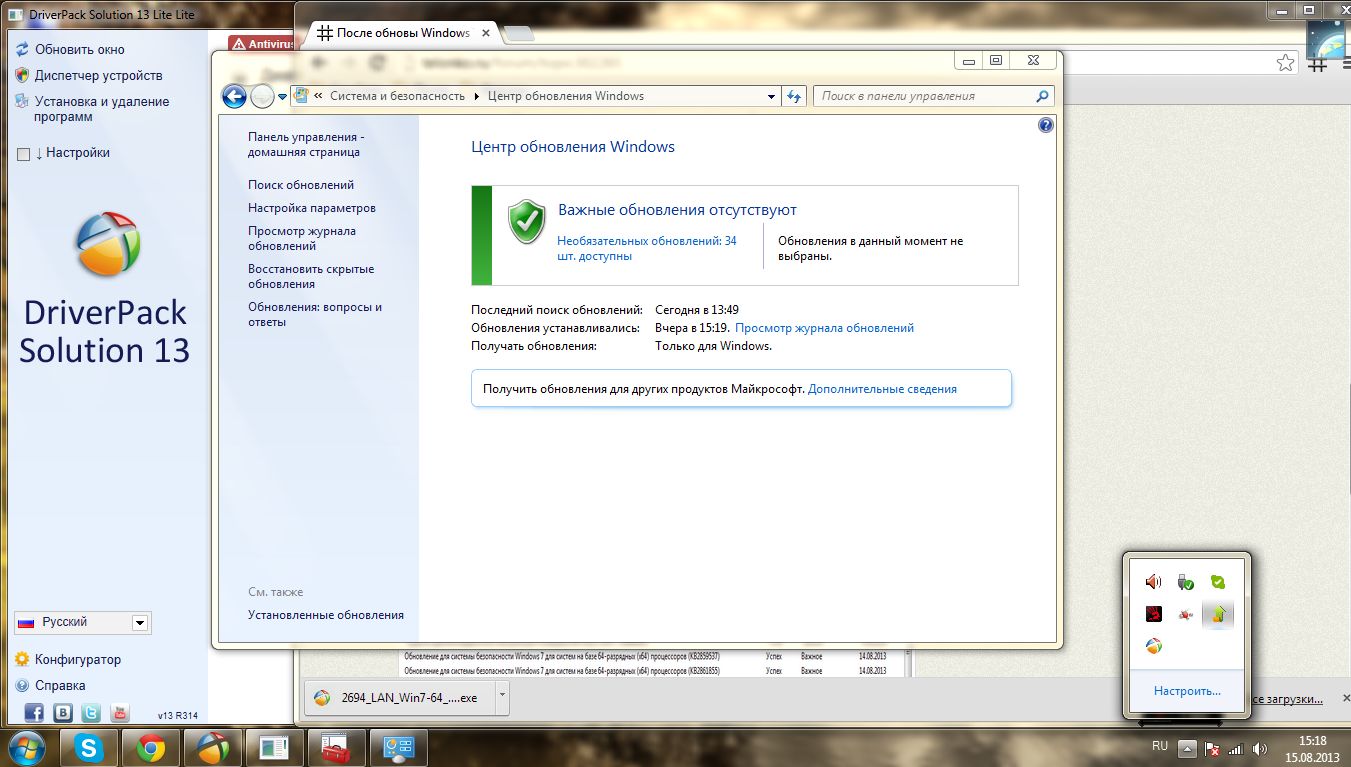Open DriverPack's VK social icon
Screen dimensions: 1351x767
[x=63, y=713]
